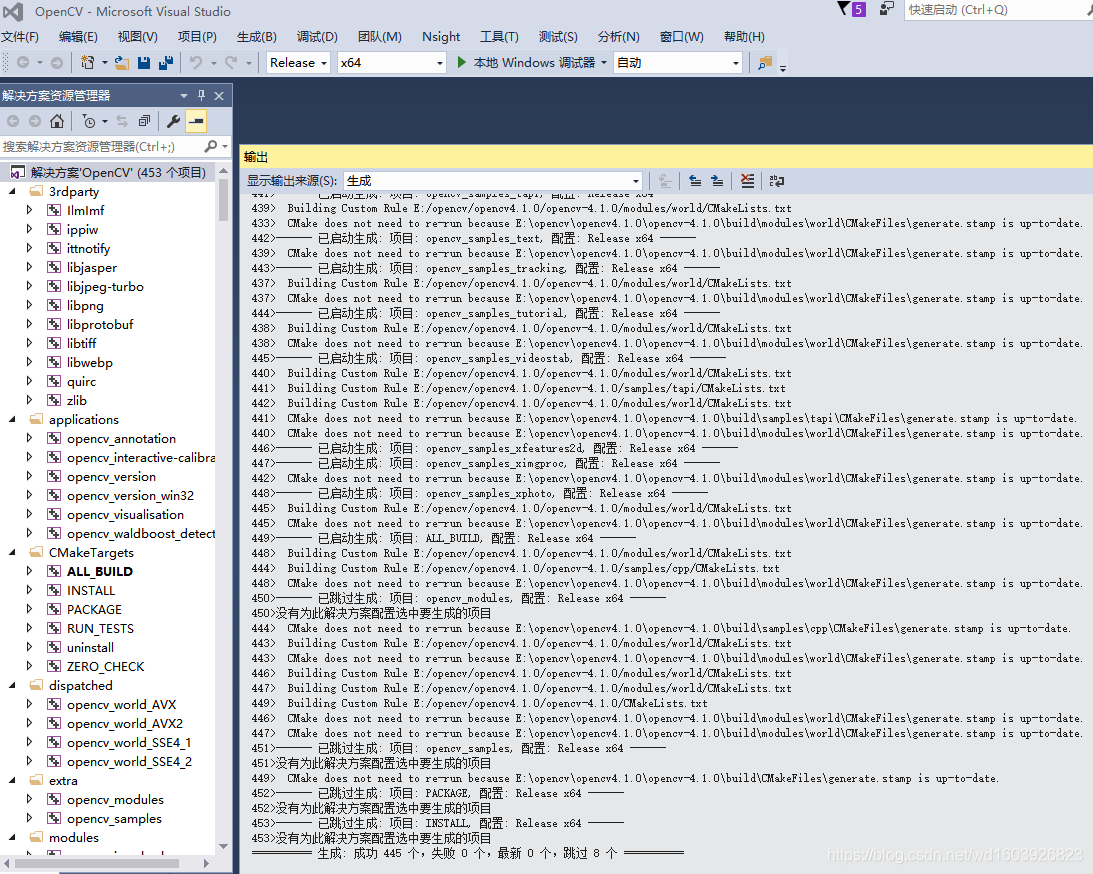Clear all output with red X icon
This screenshot has height=874, width=1093.
click(747, 181)
